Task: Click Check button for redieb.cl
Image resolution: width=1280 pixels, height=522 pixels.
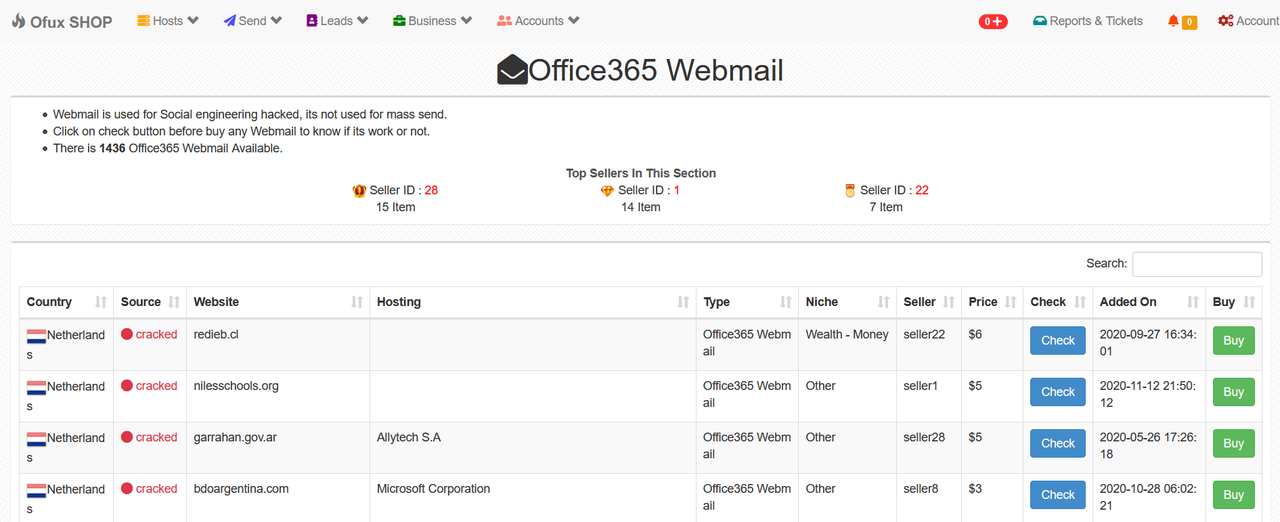Action: click(x=1058, y=340)
